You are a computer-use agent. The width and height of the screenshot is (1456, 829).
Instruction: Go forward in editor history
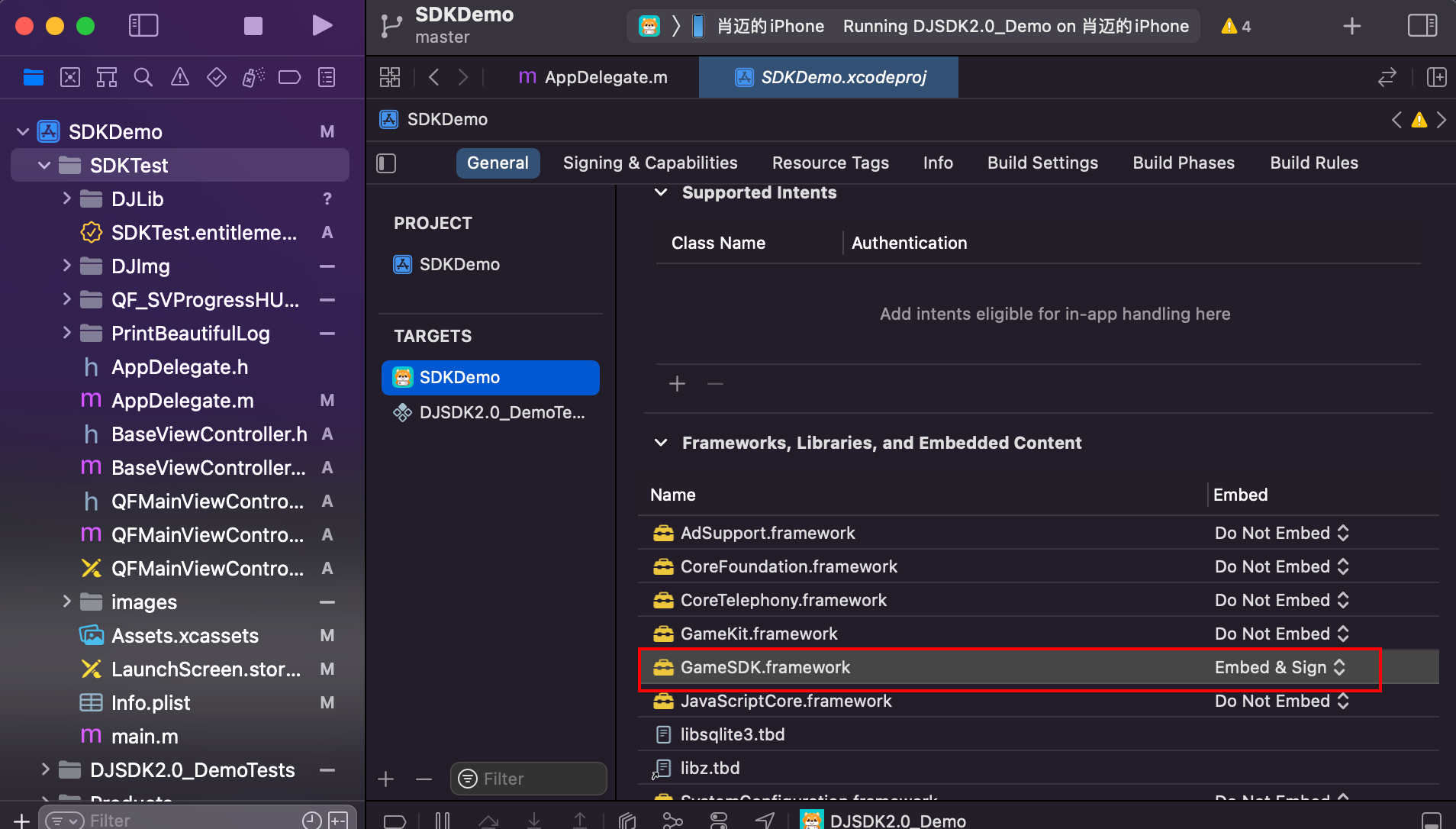463,77
